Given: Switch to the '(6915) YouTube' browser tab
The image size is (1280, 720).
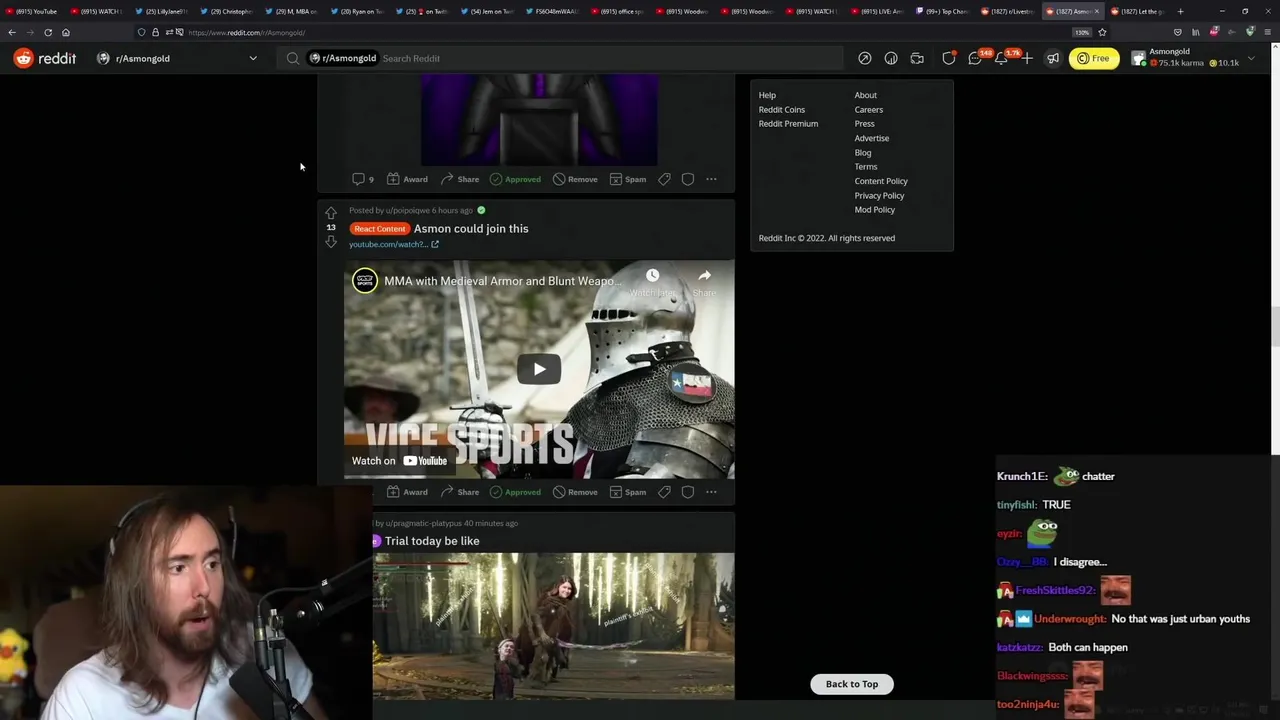Looking at the screenshot, I should (32, 11).
